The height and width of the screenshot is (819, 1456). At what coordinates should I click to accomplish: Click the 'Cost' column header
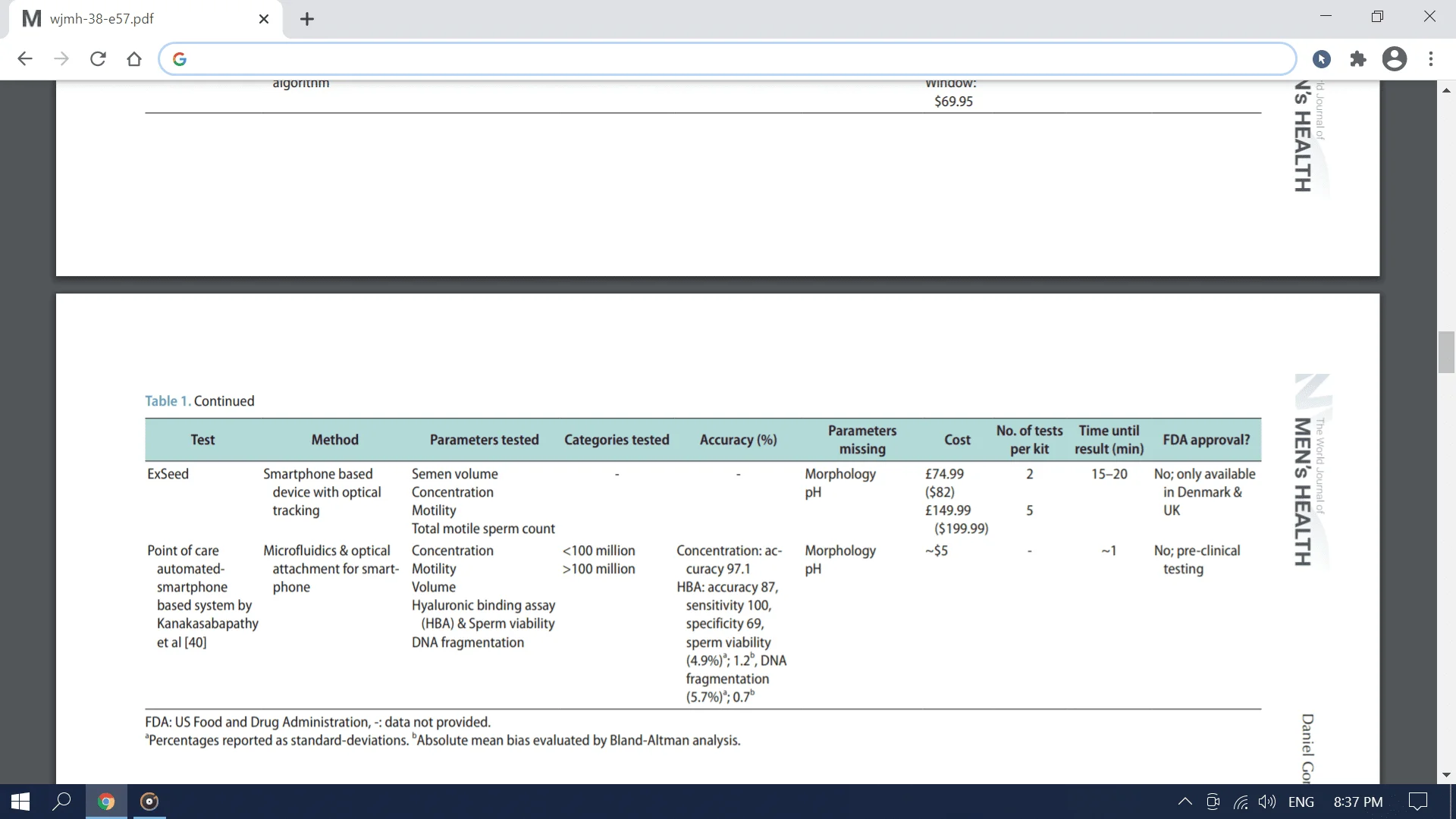click(957, 440)
